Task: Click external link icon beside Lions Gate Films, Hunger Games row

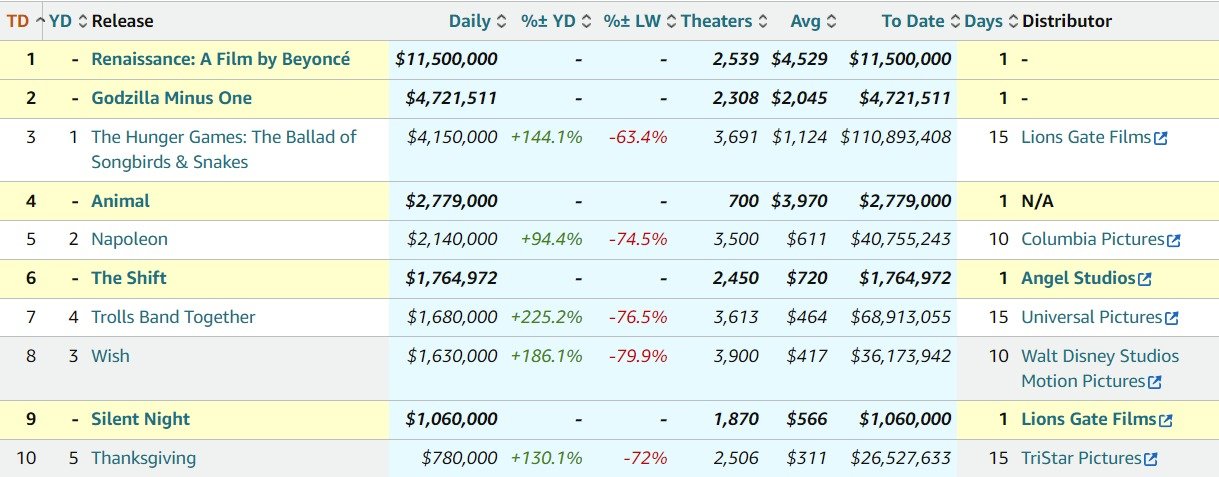Action: click(1160, 138)
